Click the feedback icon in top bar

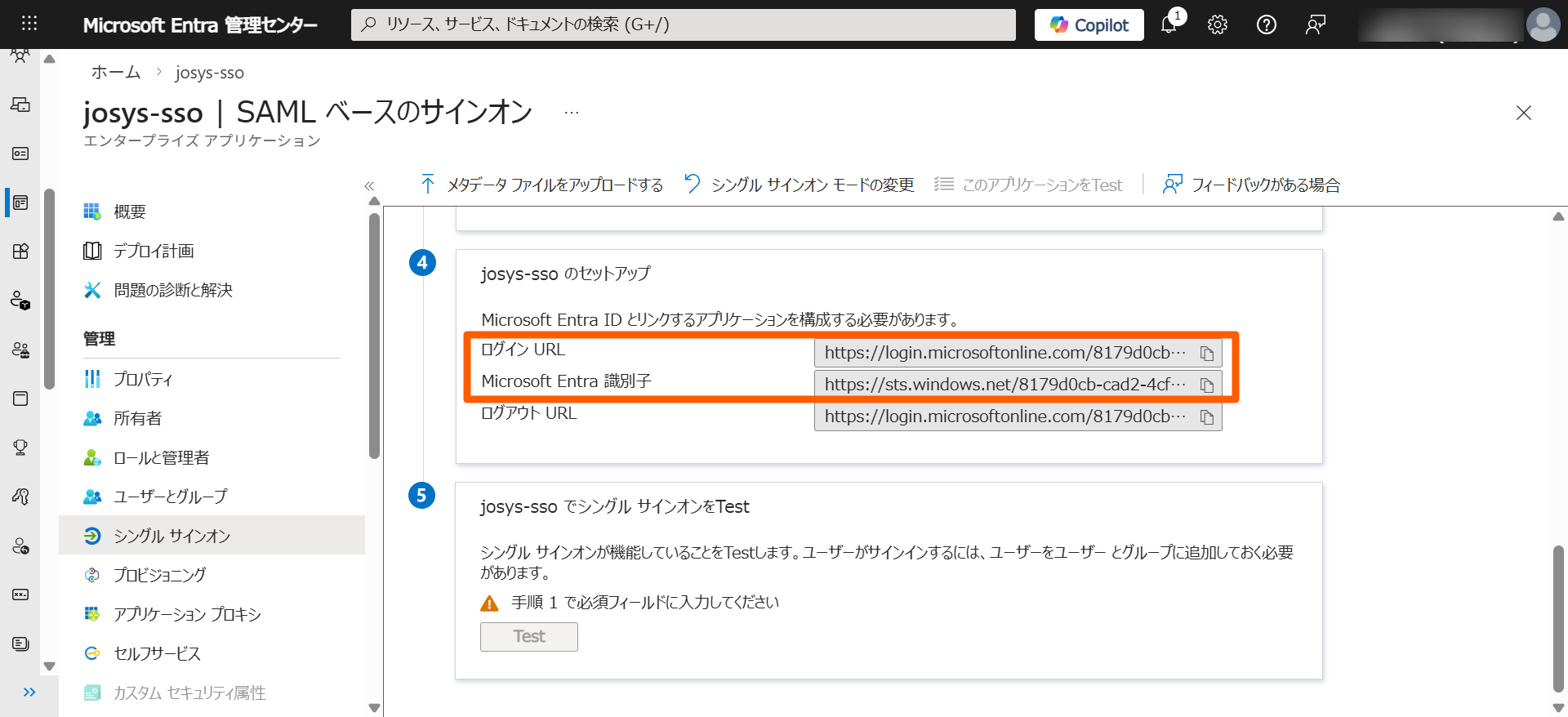click(1315, 24)
